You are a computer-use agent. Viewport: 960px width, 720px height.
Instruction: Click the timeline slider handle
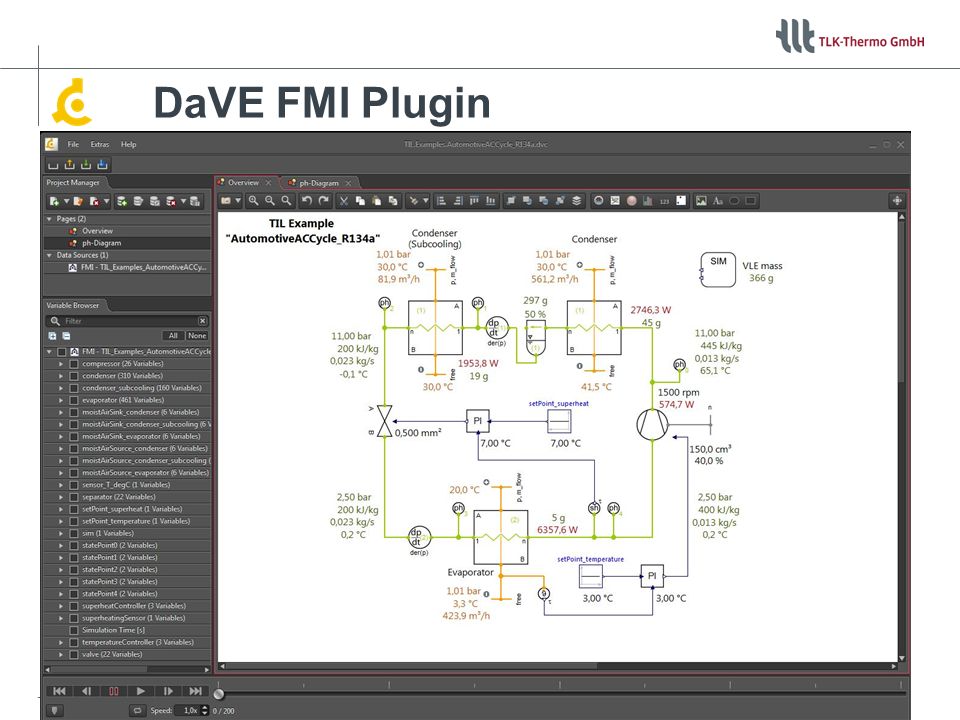(x=219, y=694)
